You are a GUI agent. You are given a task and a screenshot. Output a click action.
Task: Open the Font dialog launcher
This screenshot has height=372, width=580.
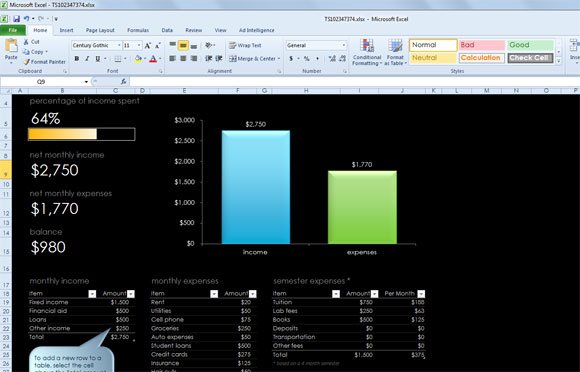point(161,71)
